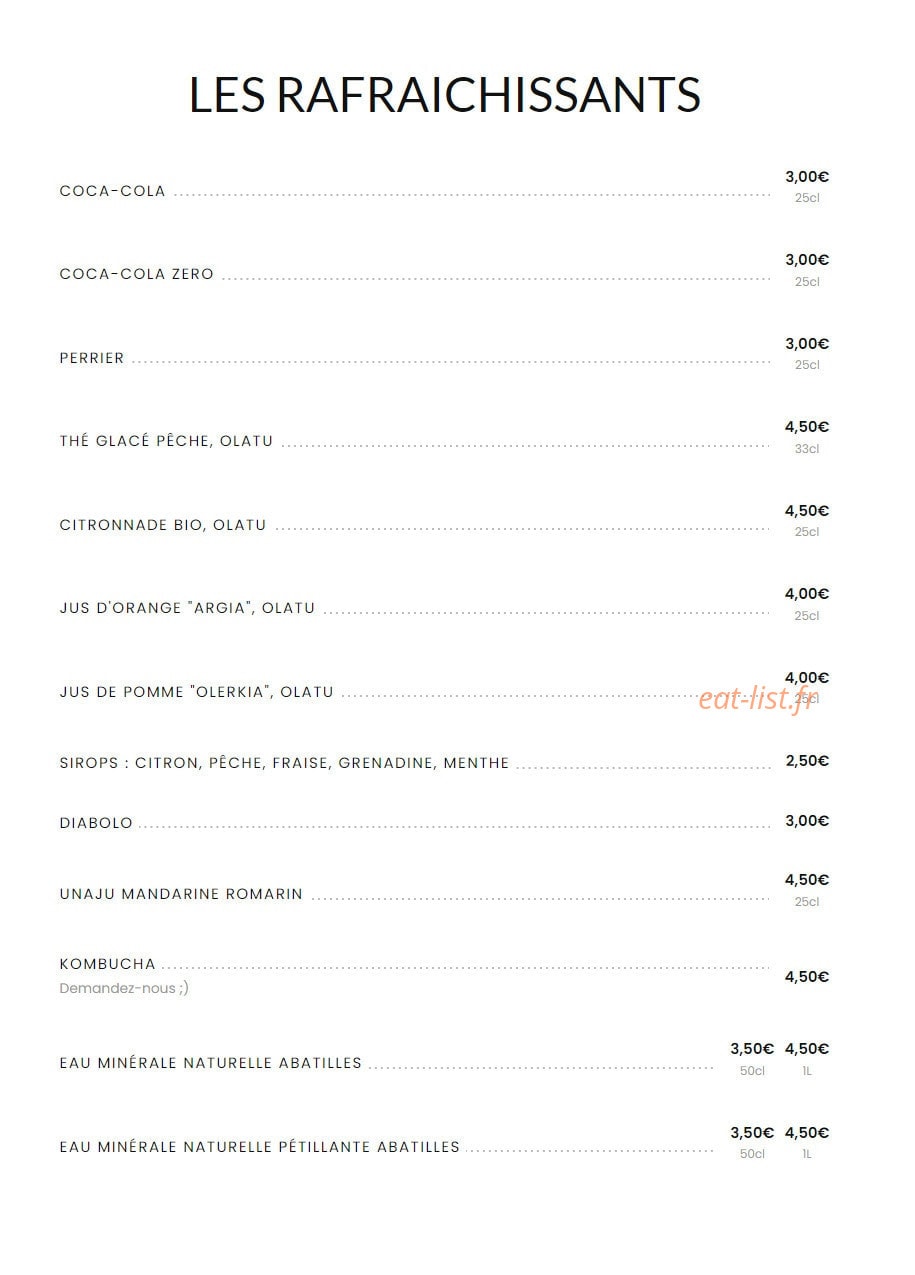
Task: Select the Sirops item listing citron and menthe
Action: click(284, 763)
